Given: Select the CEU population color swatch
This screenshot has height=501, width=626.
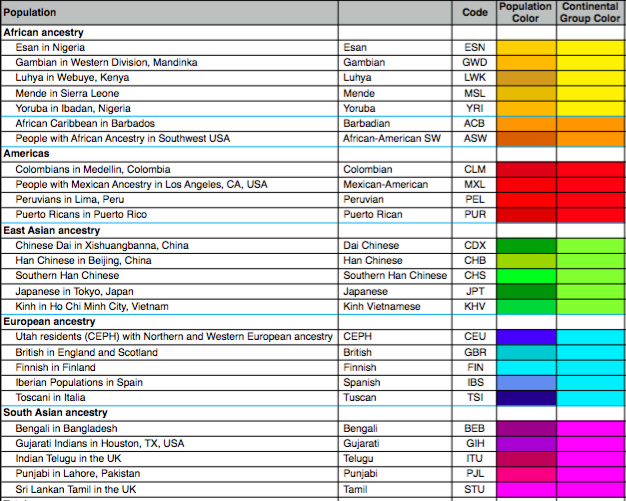Looking at the screenshot, I should (526, 337).
